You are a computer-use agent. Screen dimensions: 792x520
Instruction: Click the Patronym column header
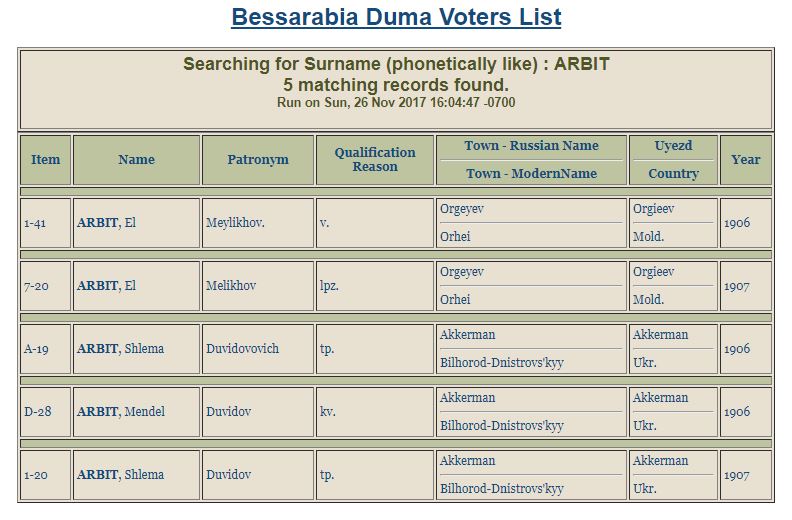click(257, 160)
